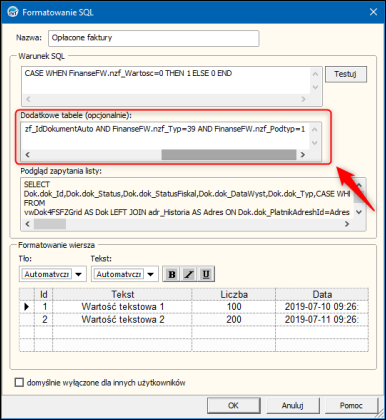Click horizontal scrollbar thumb in Dodatkowe tabele
The width and height of the screenshot is (386, 420).
229,155
